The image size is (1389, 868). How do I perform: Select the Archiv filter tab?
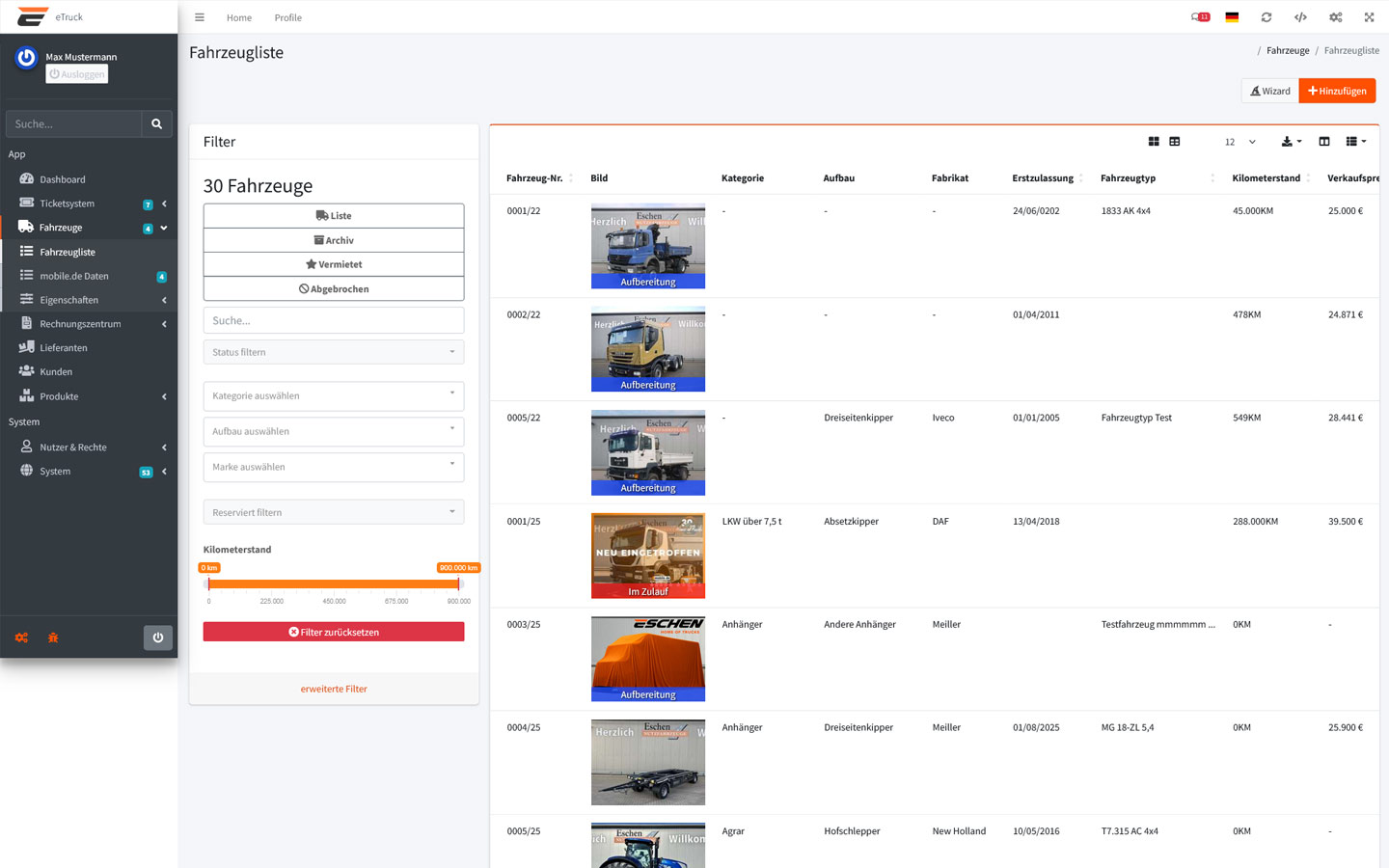coord(334,240)
